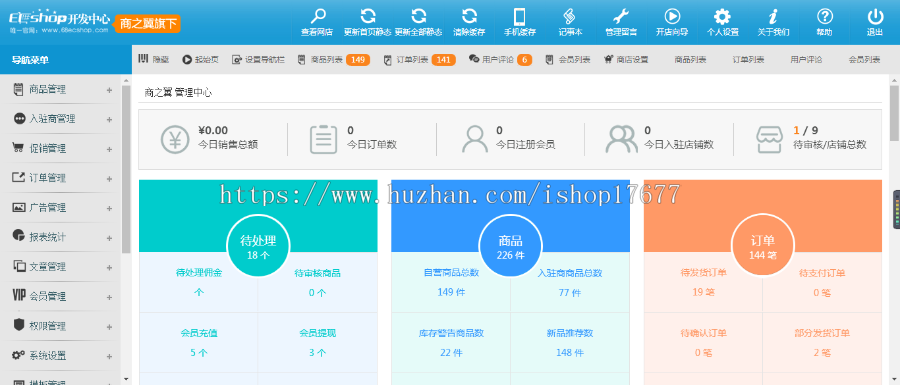Image resolution: width=900 pixels, height=385 pixels.
Task: Click 报表统计 pie chart icon
Action: pos(18,236)
